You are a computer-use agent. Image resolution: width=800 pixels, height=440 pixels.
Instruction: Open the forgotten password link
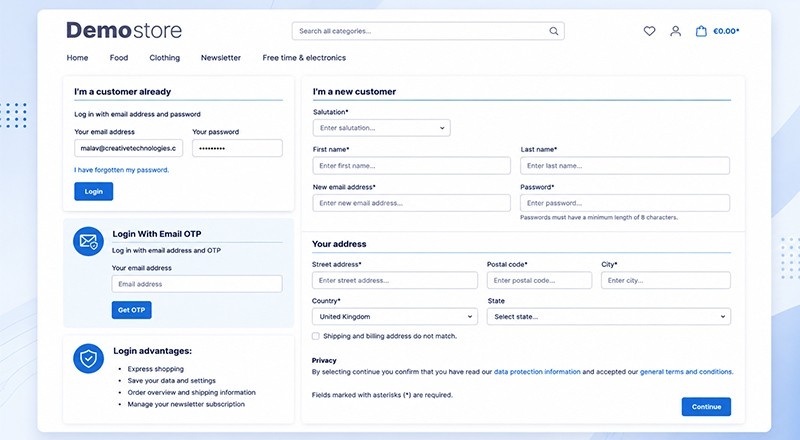(x=121, y=170)
